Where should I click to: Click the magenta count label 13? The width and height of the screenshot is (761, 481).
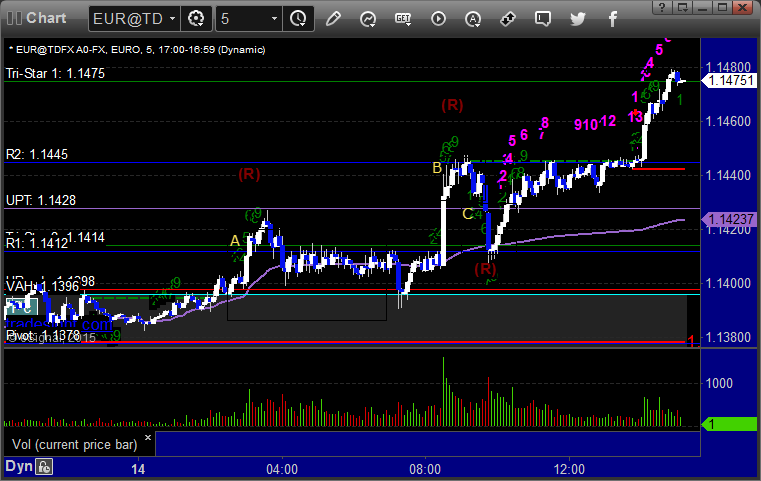[635, 116]
